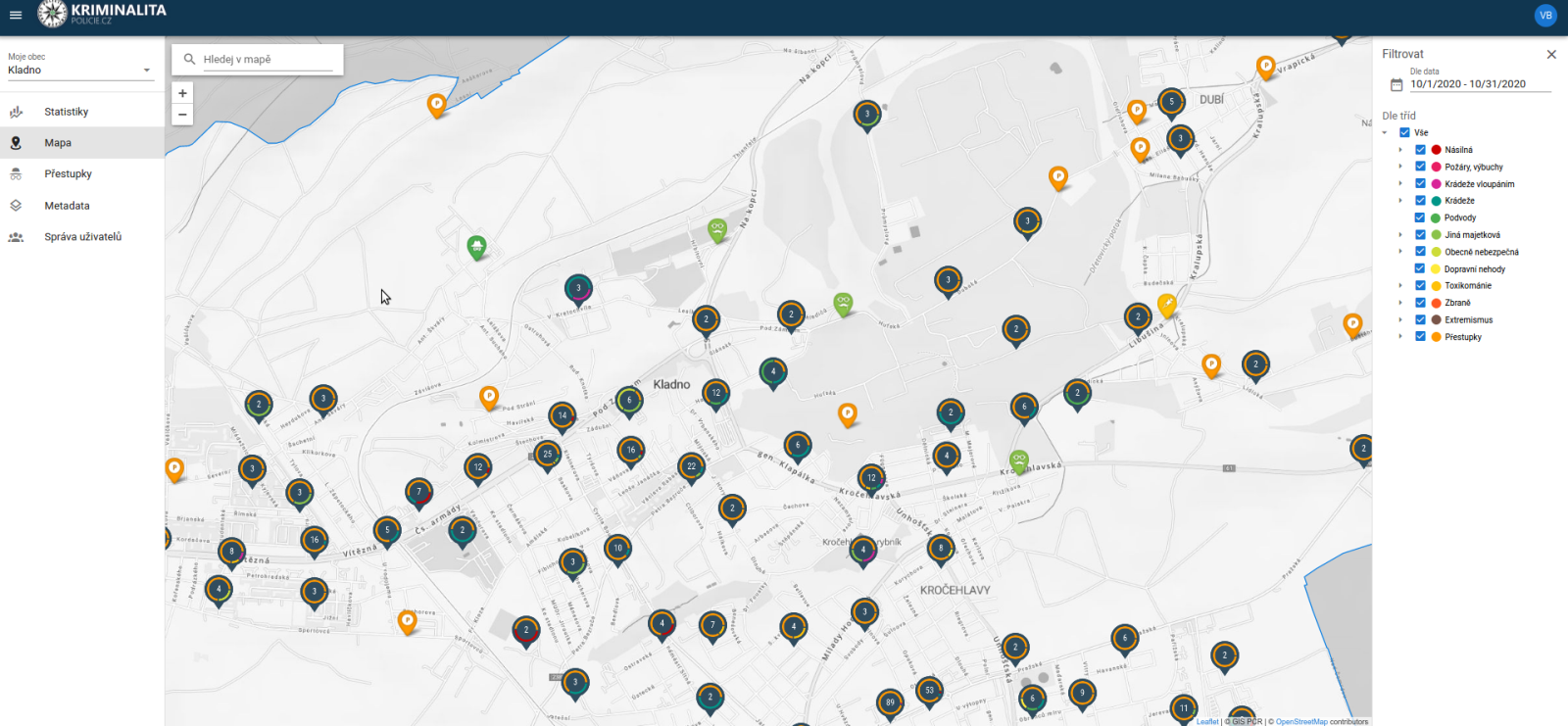1568x726 pixels.
Task: Click the VB user avatar
Action: pyautogui.click(x=1545, y=15)
